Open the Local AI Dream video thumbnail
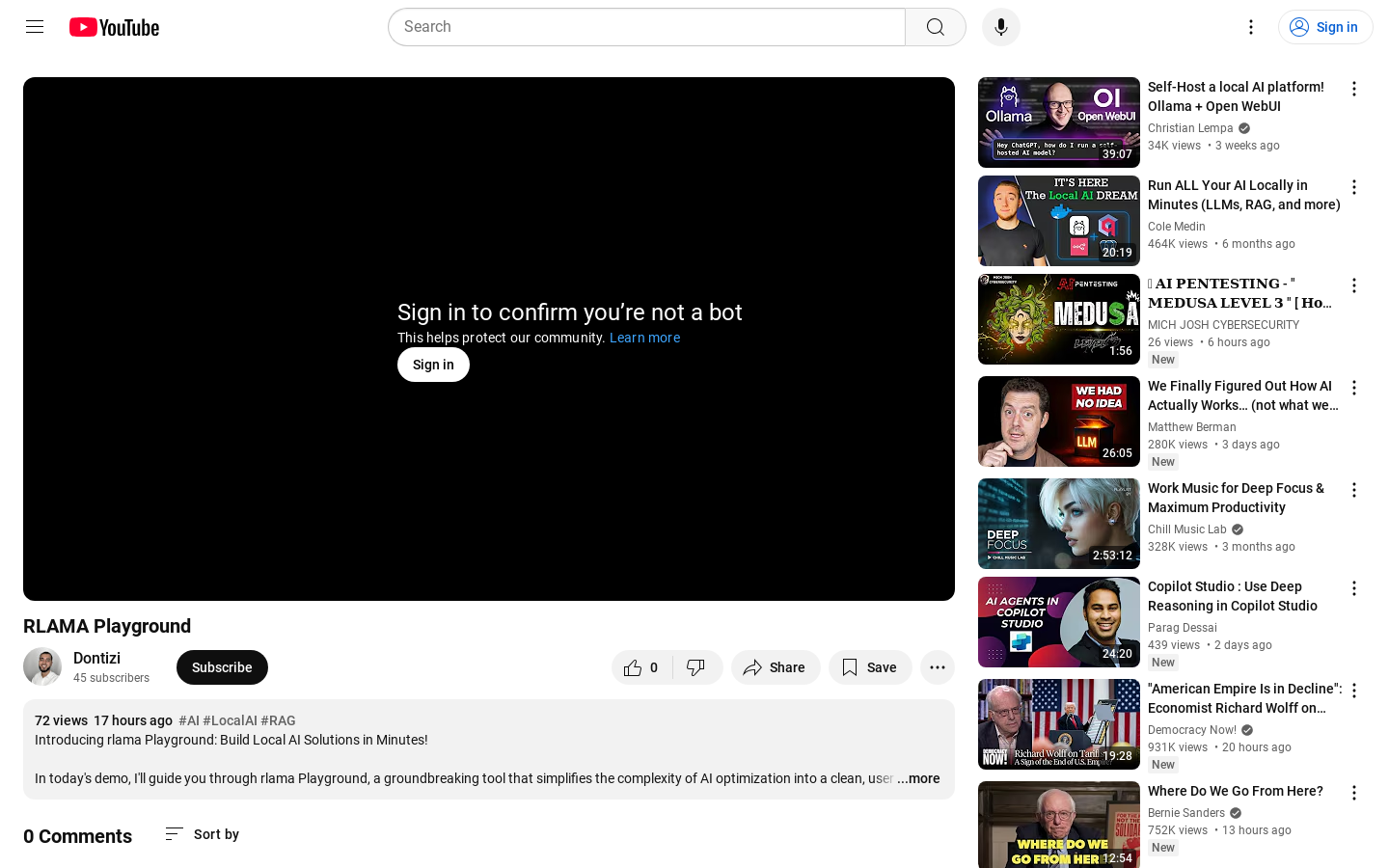This screenshot has height=868, width=1389. [x=1059, y=221]
